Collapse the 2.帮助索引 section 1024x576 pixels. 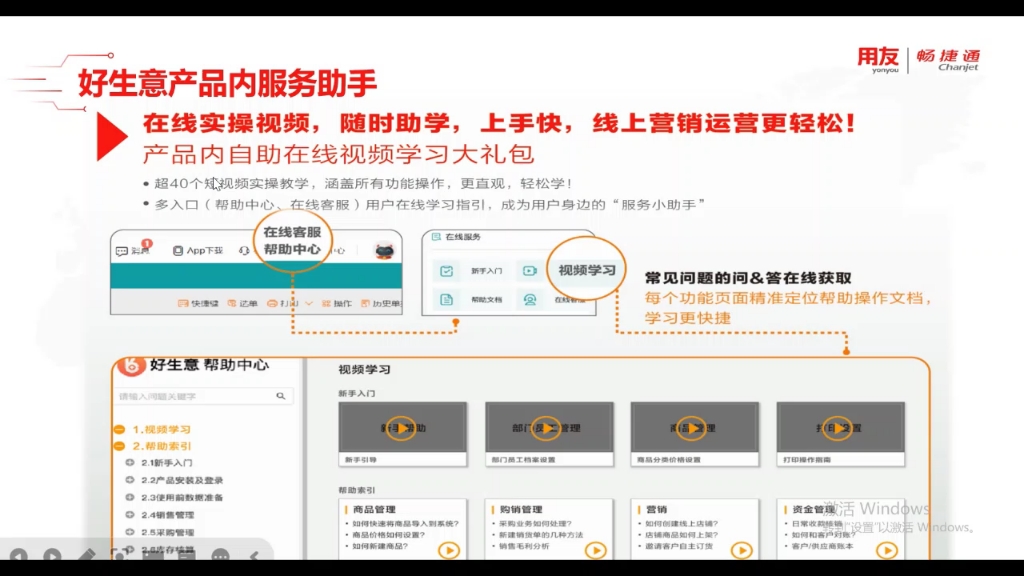[x=119, y=445]
